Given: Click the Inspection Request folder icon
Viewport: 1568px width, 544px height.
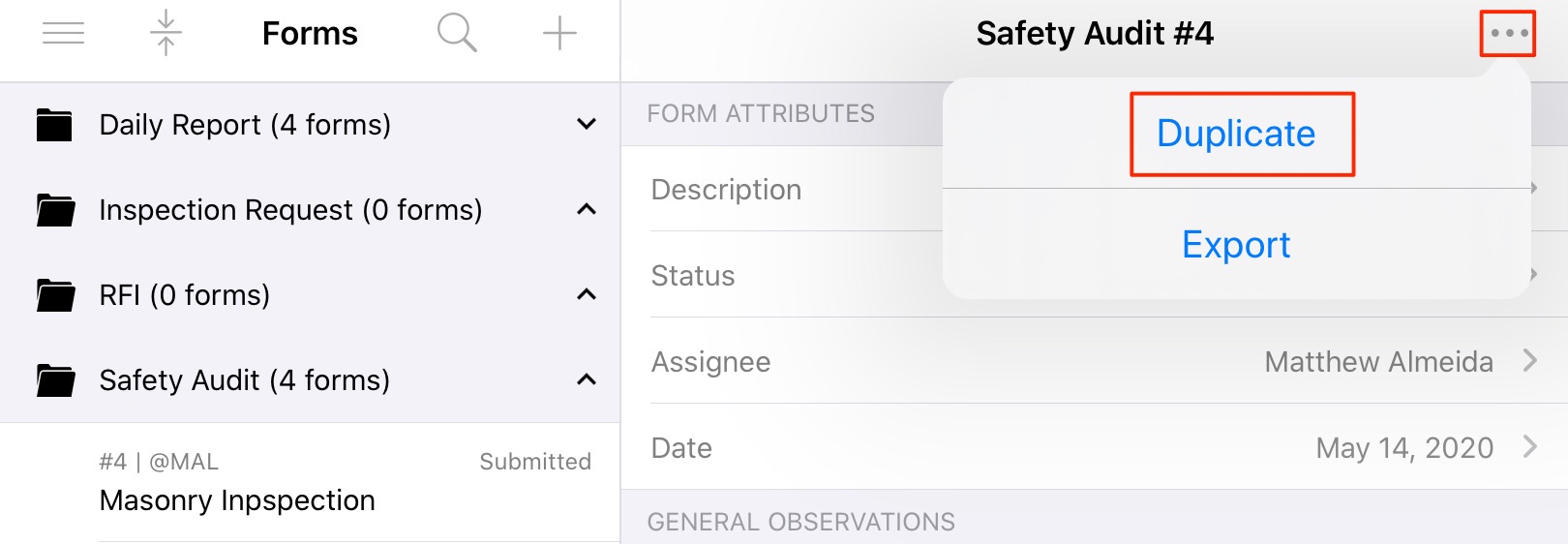Looking at the screenshot, I should [x=54, y=210].
